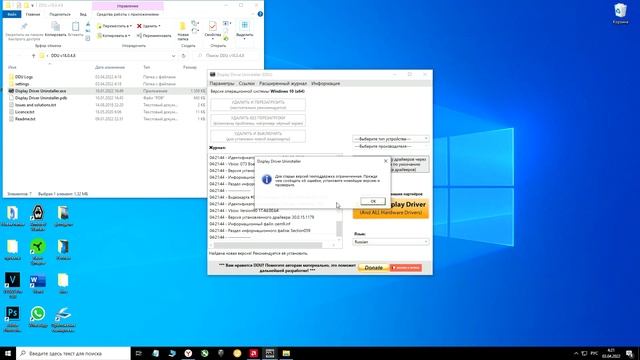The image size is (640, 360).
Task: Open the Файл tab in File Explorer
Action: [12, 14]
